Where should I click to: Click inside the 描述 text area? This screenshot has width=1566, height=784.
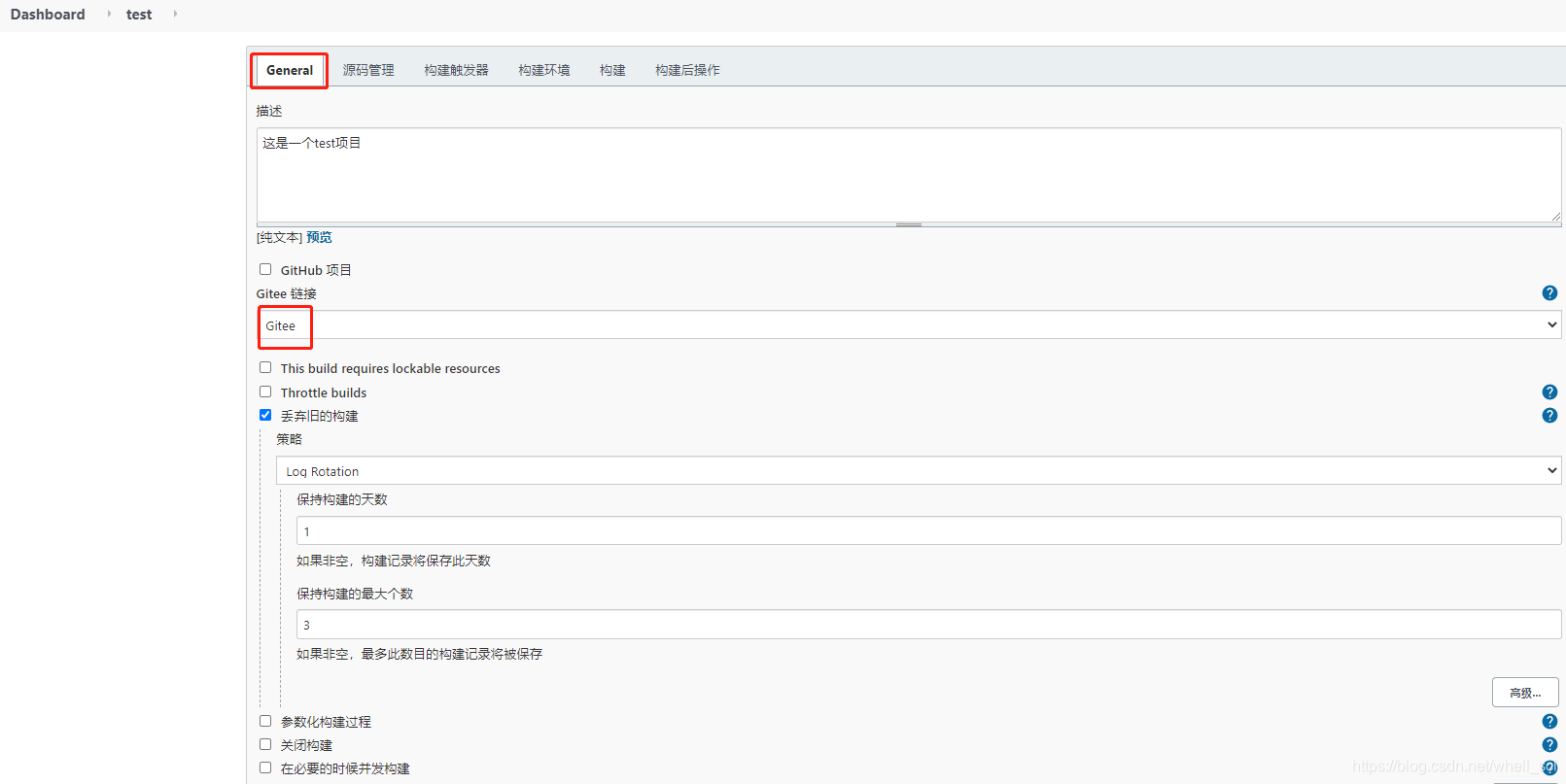pos(909,176)
